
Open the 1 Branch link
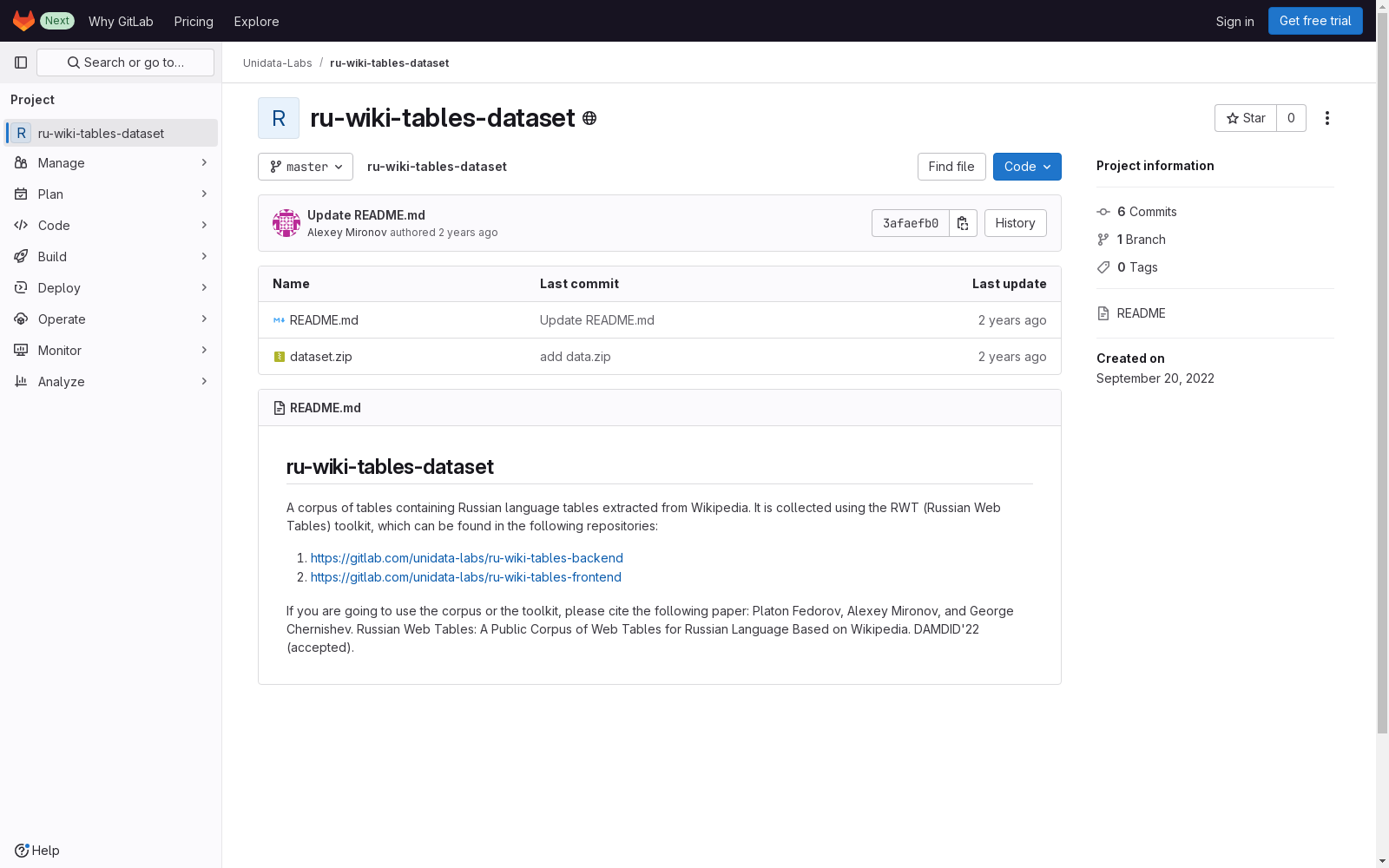tap(1142, 240)
